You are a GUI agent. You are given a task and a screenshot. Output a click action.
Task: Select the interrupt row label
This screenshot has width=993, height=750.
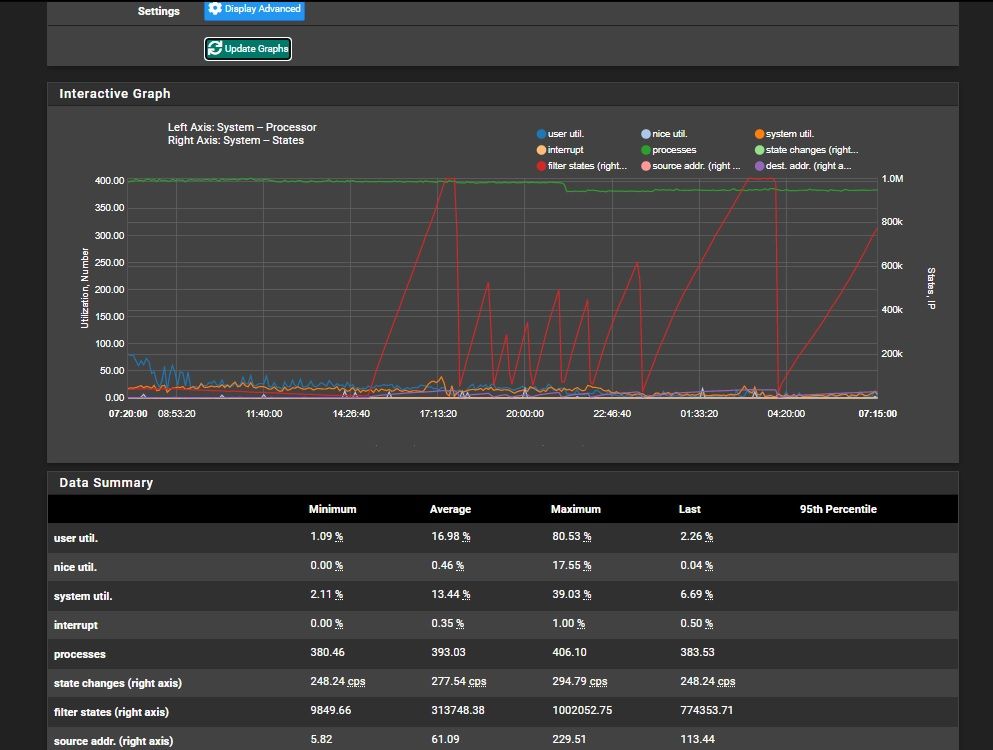click(x=75, y=625)
